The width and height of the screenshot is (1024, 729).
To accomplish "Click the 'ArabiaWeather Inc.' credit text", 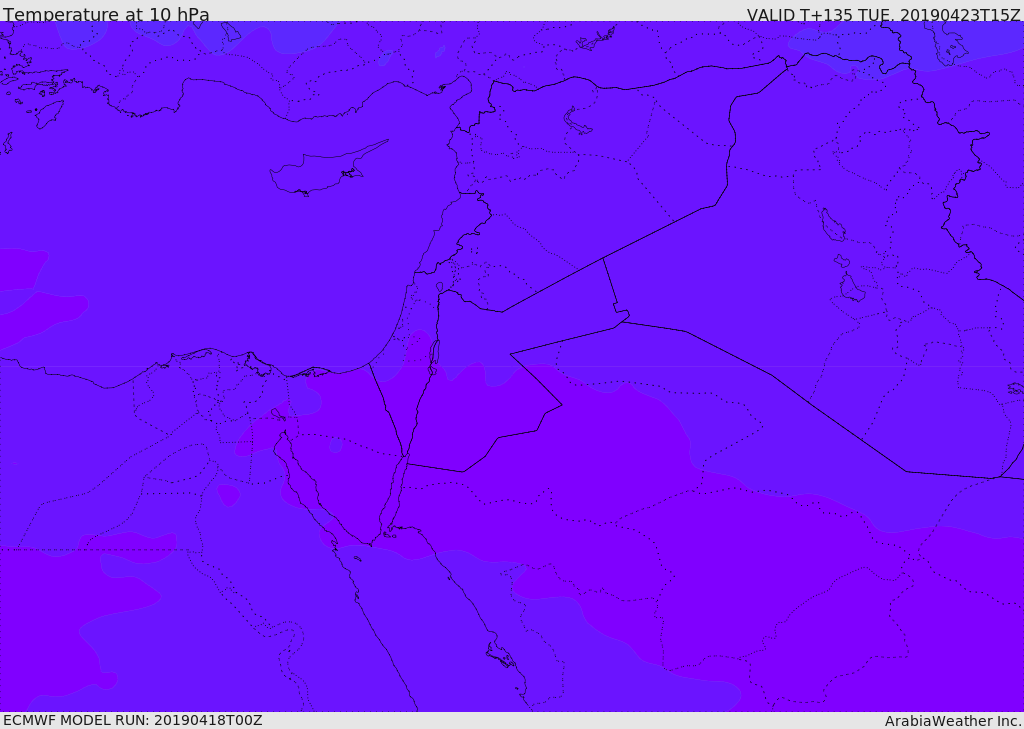I will pyautogui.click(x=953, y=721).
